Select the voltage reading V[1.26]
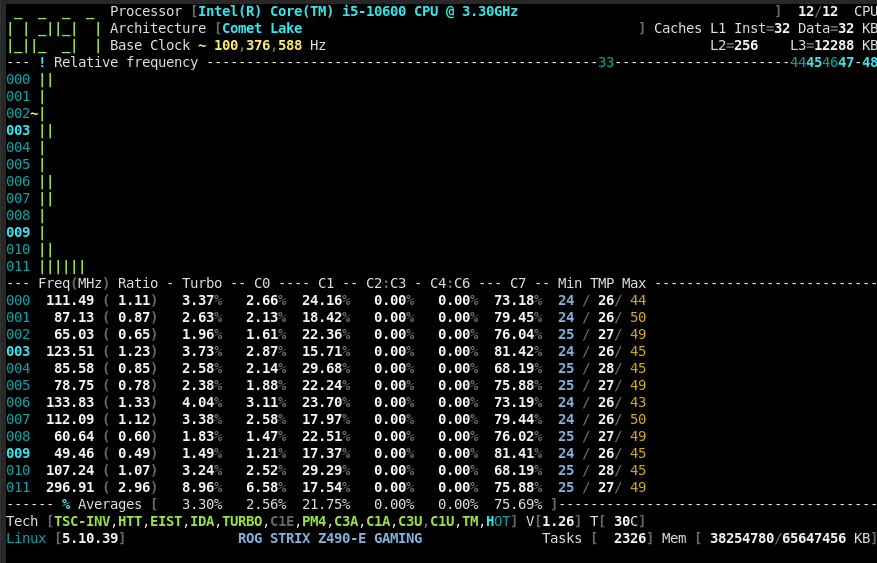The width and height of the screenshot is (877, 563). point(554,521)
